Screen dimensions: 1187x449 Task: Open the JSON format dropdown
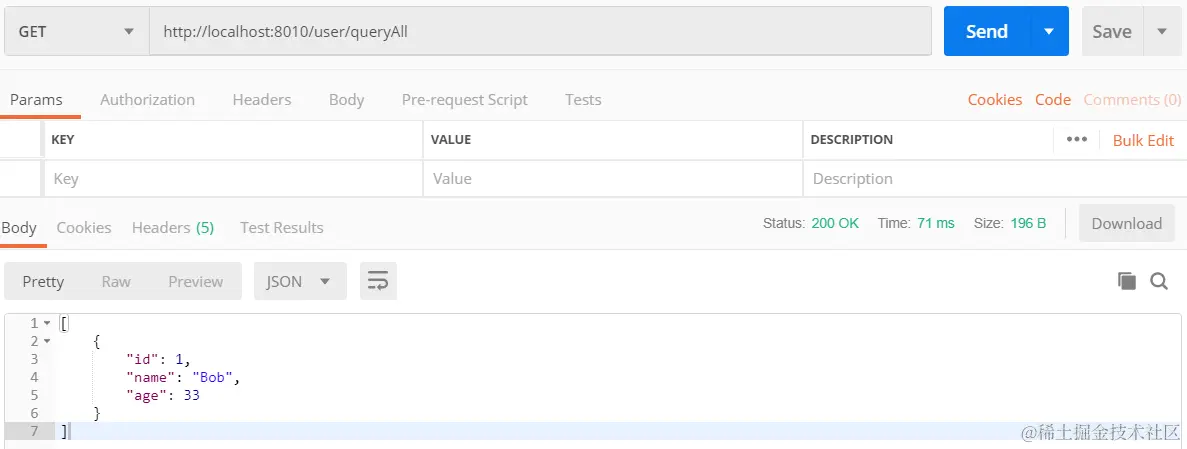[299, 281]
